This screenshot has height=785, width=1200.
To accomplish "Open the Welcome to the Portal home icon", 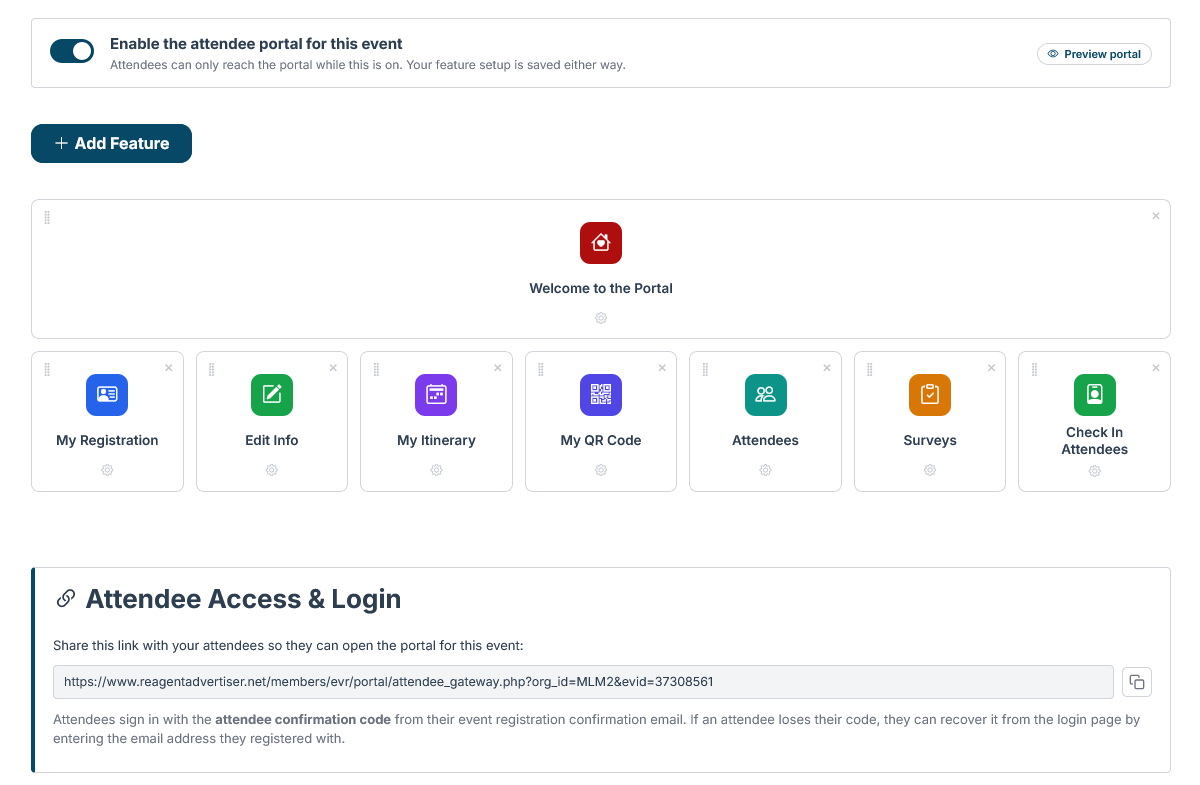I will click(601, 243).
